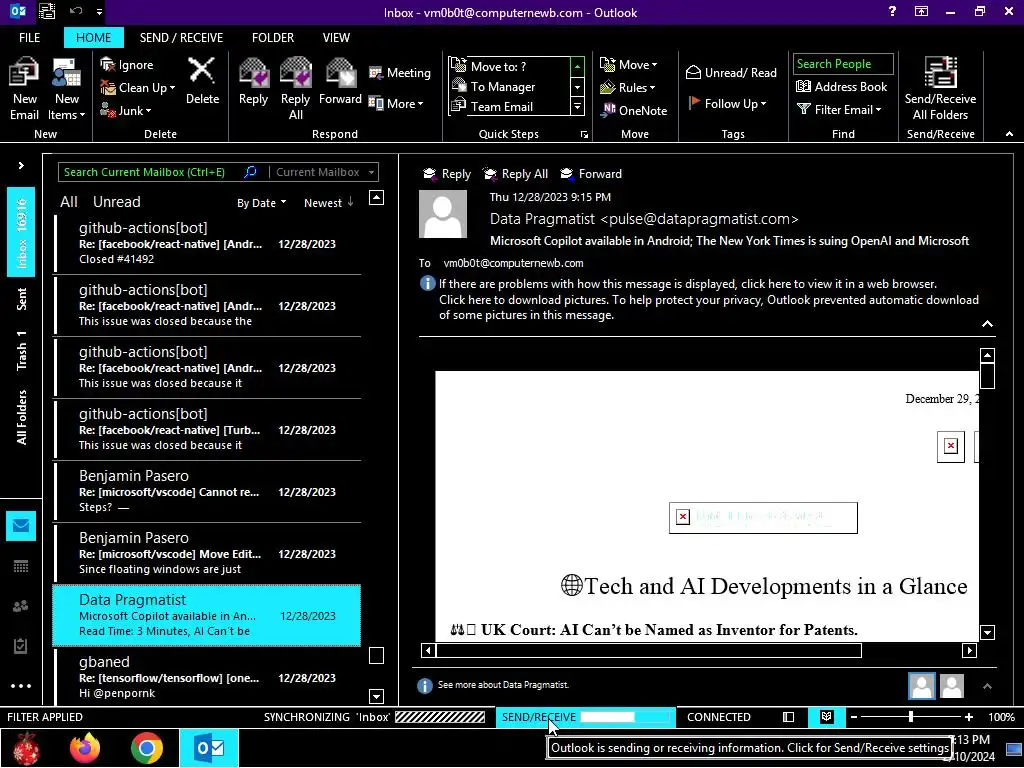Open Firefox from the taskbar
The image size is (1024, 768).
click(85, 748)
